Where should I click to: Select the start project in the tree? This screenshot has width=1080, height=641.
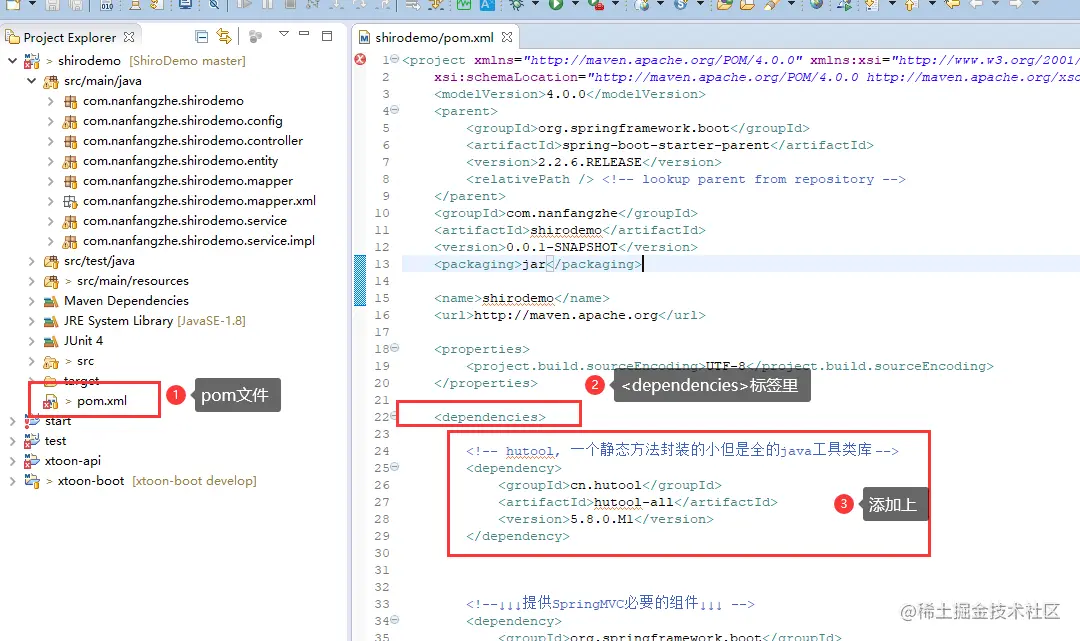coord(58,421)
